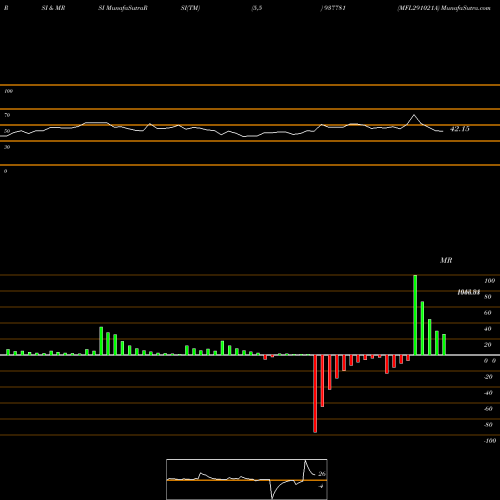Click the RSI value 42.15 label
The height and width of the screenshot is (500, 500).
[x=460, y=129]
